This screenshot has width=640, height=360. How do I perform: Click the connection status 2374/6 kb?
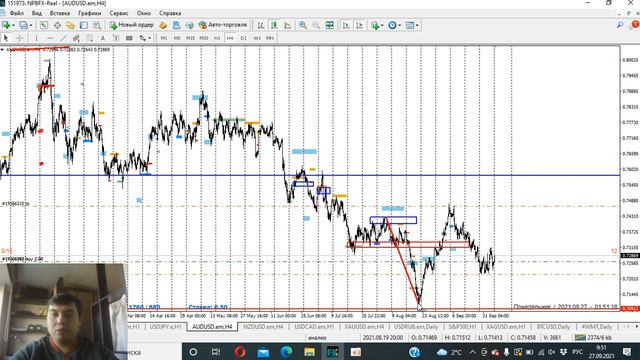click(594, 338)
